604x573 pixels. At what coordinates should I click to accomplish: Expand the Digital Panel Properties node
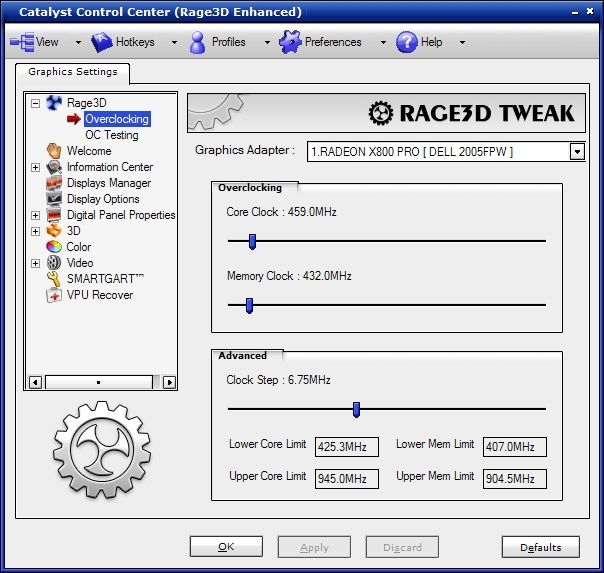pos(35,215)
